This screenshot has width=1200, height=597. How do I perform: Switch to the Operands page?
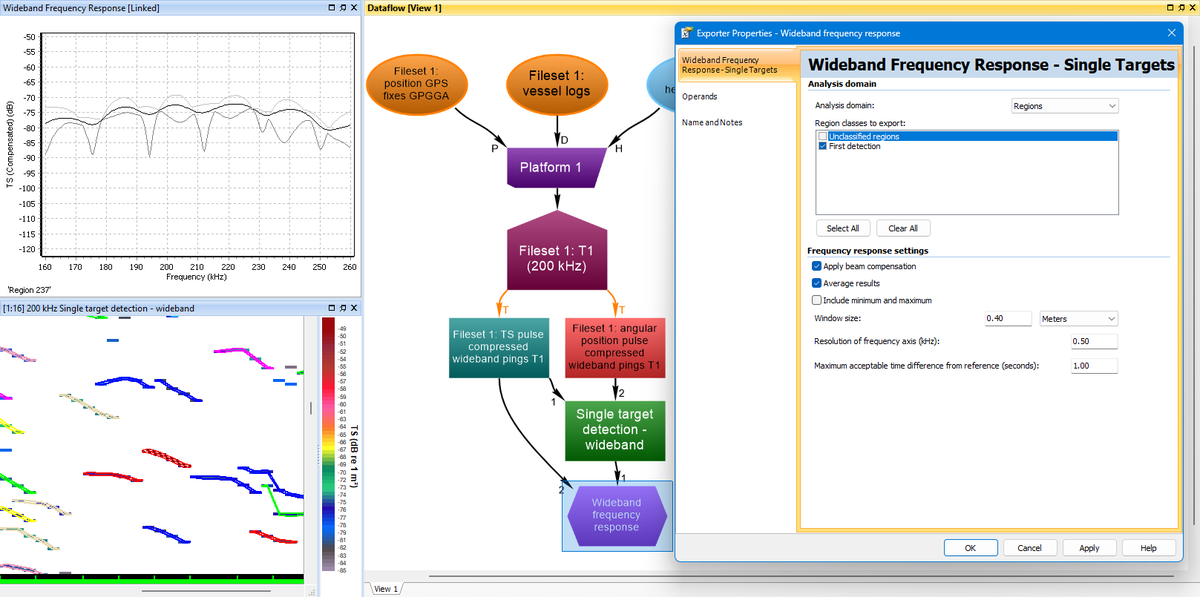pyautogui.click(x=699, y=96)
